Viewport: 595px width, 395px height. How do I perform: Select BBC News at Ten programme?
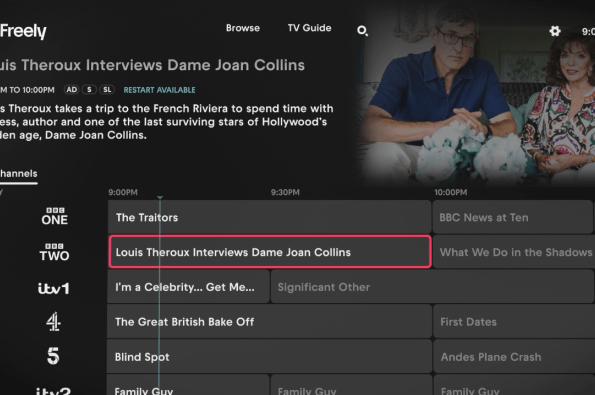(513, 217)
